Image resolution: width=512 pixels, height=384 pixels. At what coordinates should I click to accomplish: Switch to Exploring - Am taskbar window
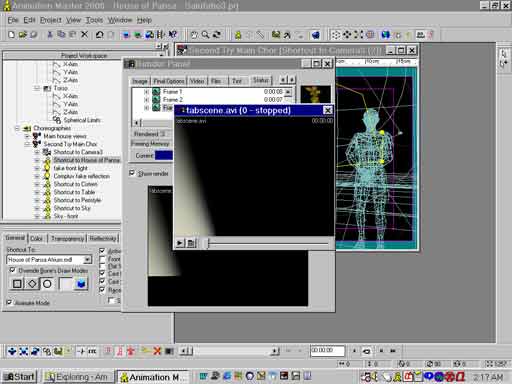(78, 377)
